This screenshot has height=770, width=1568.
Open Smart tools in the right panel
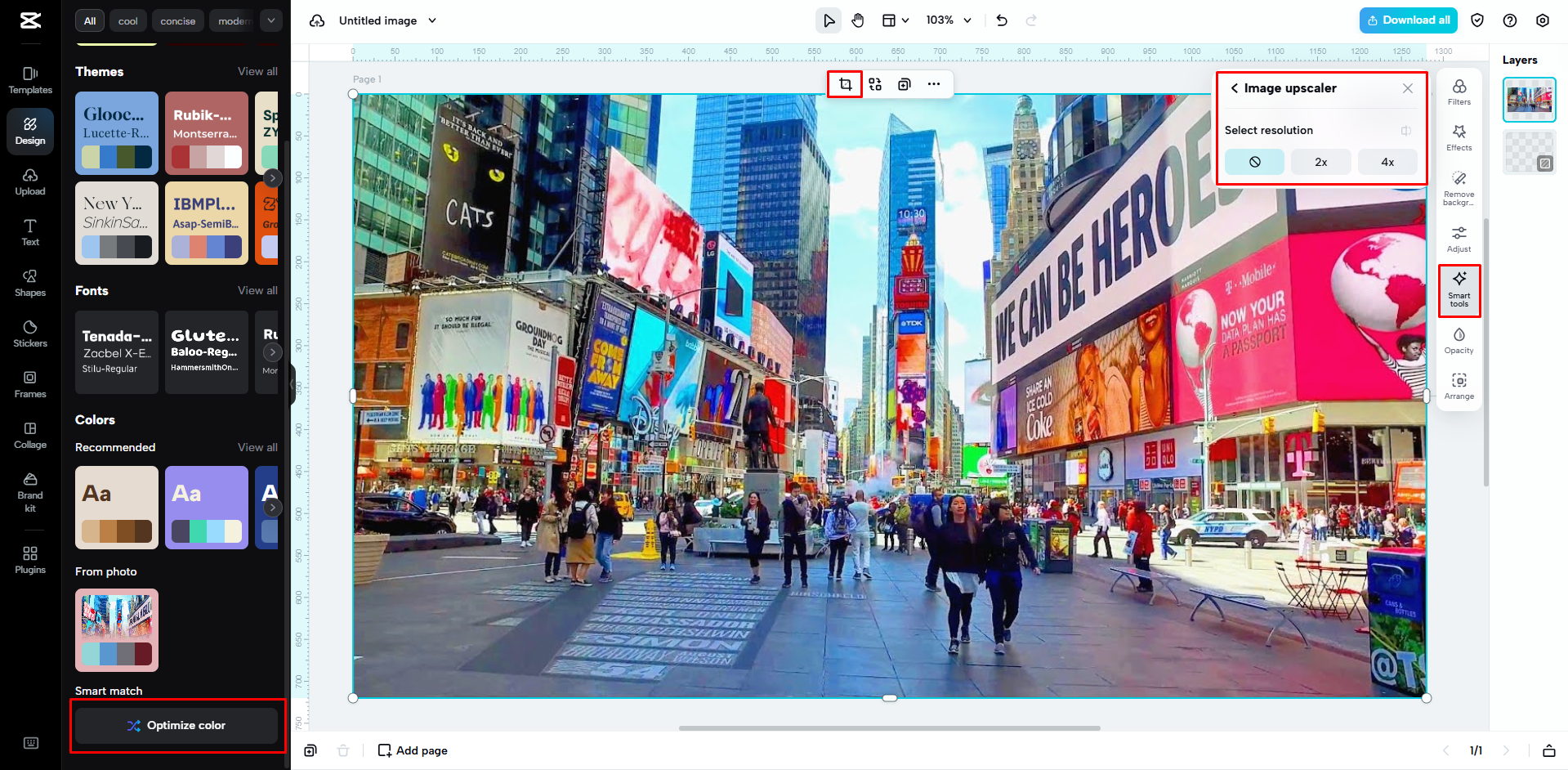tap(1459, 289)
